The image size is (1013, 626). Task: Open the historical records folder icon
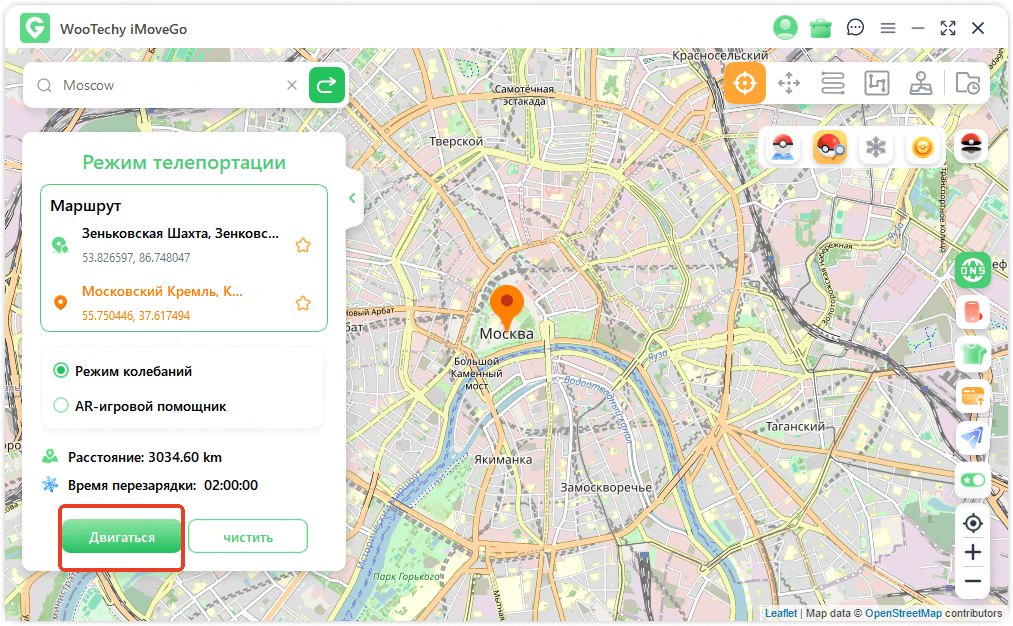click(967, 84)
